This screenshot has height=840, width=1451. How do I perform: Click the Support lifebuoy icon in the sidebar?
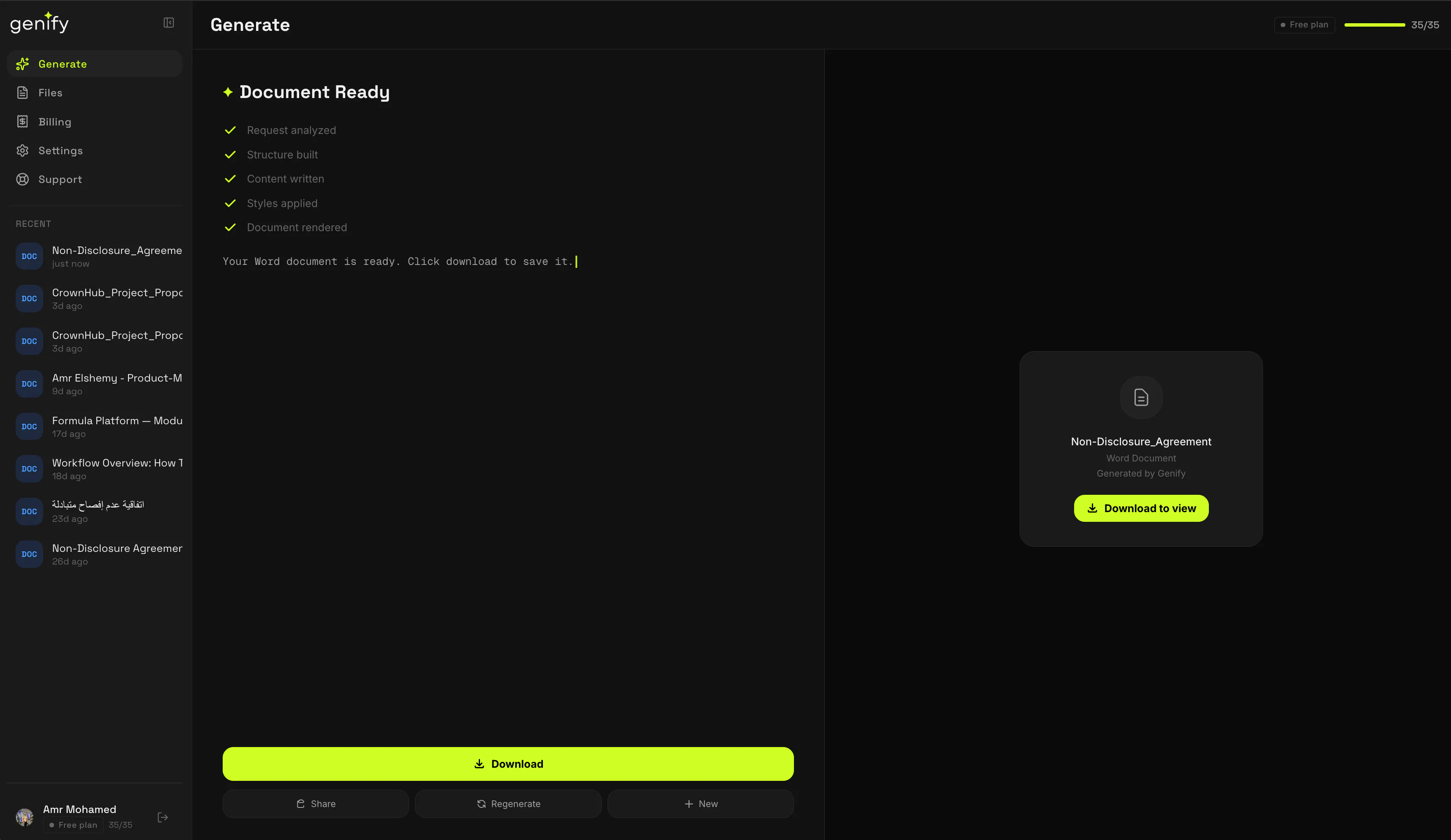[22, 179]
